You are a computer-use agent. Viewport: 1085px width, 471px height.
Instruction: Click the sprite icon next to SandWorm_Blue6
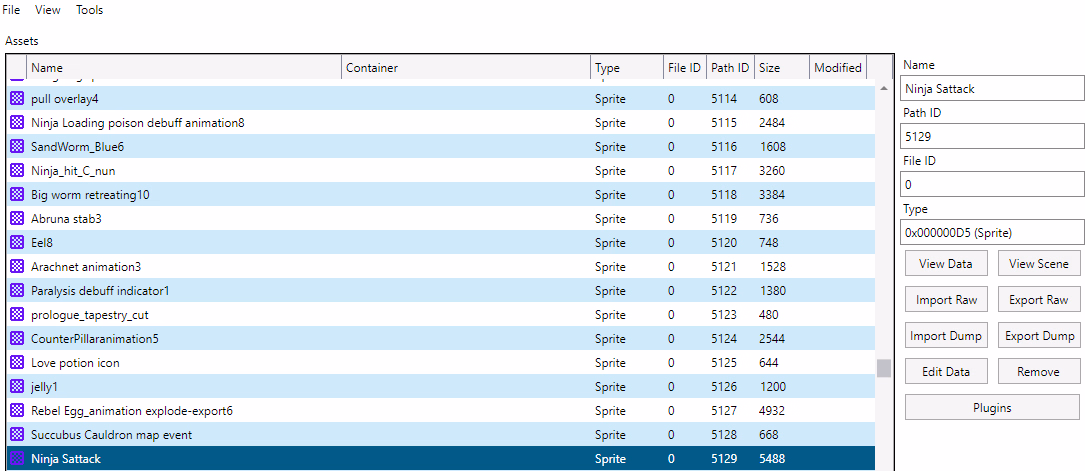pyautogui.click(x=17, y=147)
